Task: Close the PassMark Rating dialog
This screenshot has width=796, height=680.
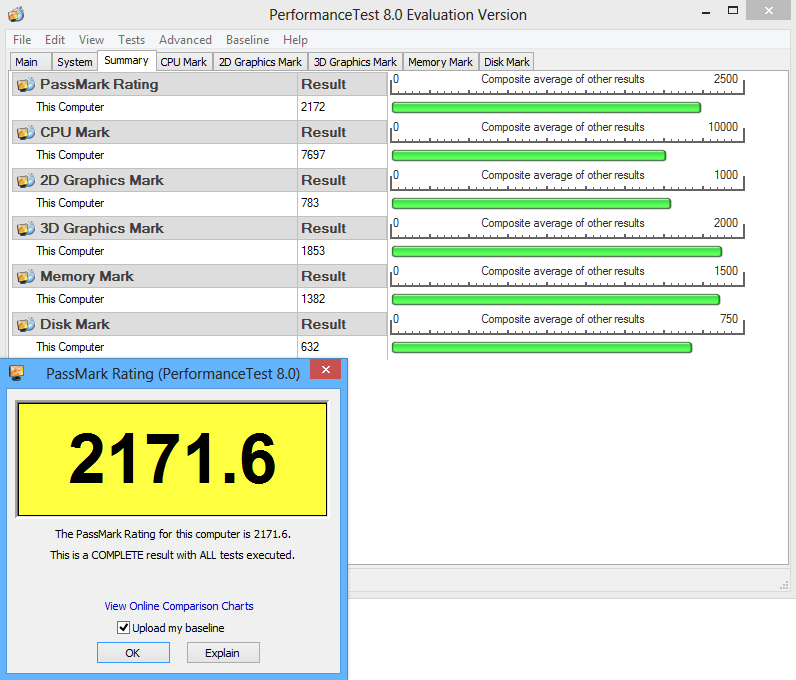Action: (x=325, y=370)
